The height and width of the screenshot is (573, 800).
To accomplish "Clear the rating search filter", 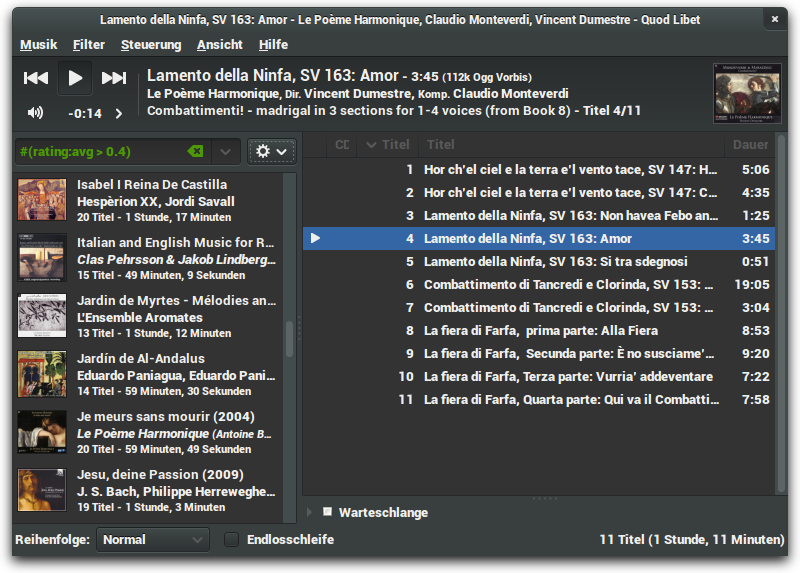I will pyautogui.click(x=195, y=151).
